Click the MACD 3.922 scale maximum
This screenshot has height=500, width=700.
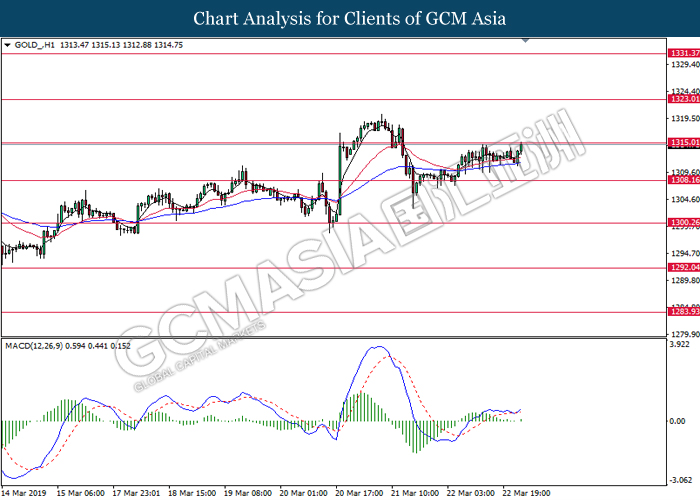click(679, 345)
